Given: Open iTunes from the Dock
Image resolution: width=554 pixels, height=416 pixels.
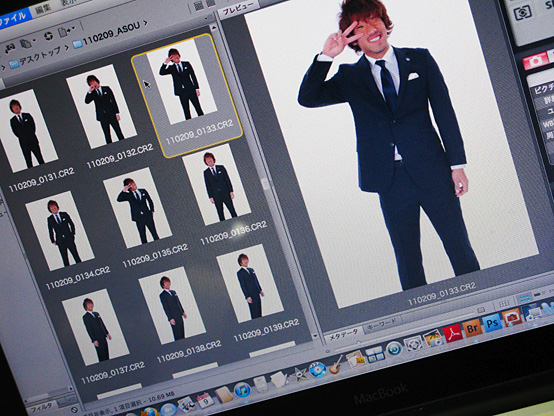Looking at the screenshot, I should [x=242, y=391].
